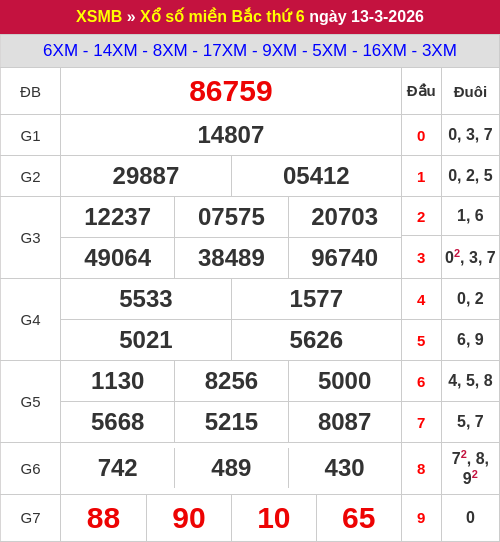Select the G7 number 90
500x542 pixels.
189,518
